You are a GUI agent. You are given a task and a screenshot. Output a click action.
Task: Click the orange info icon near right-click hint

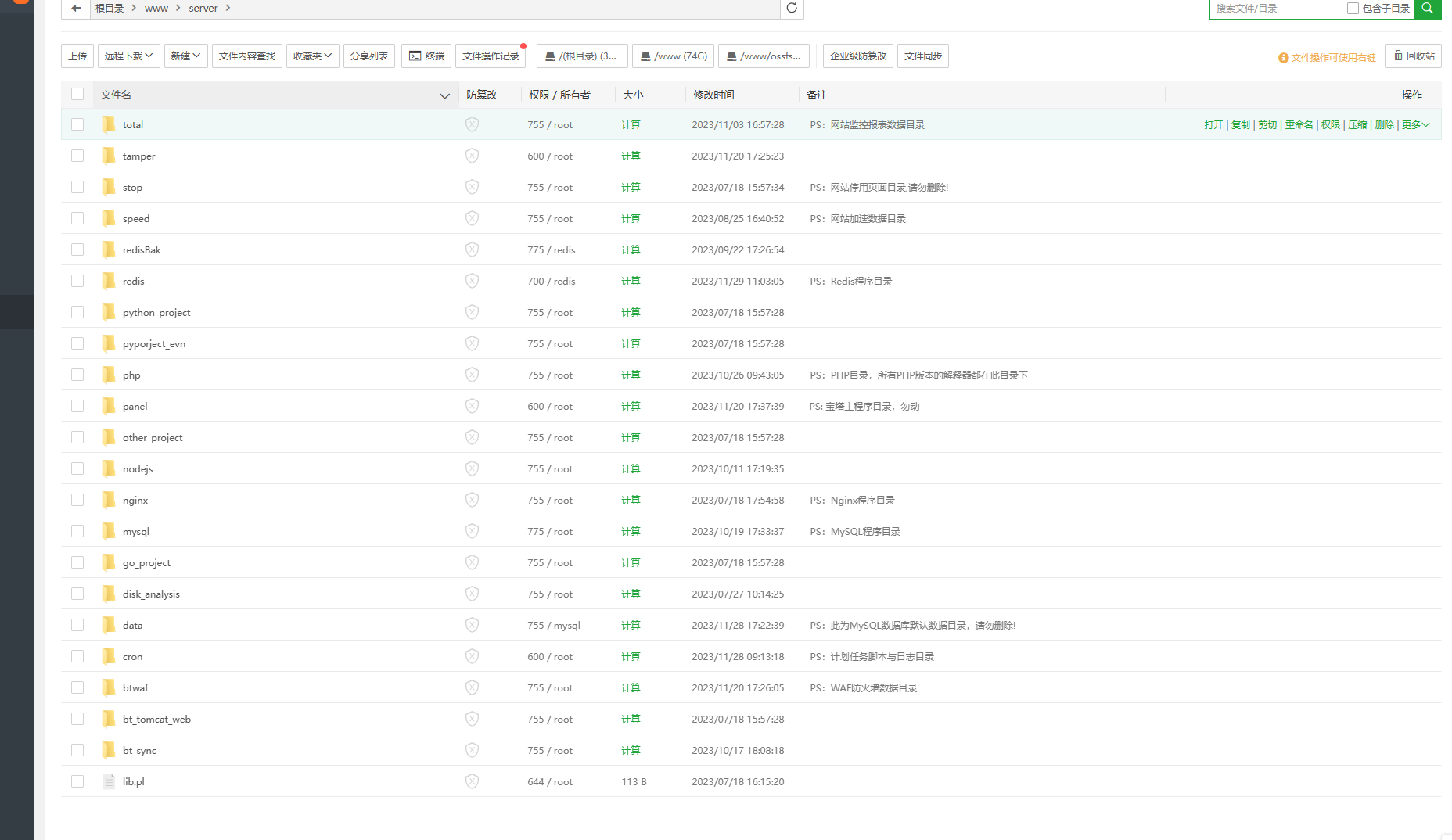pyautogui.click(x=1283, y=58)
